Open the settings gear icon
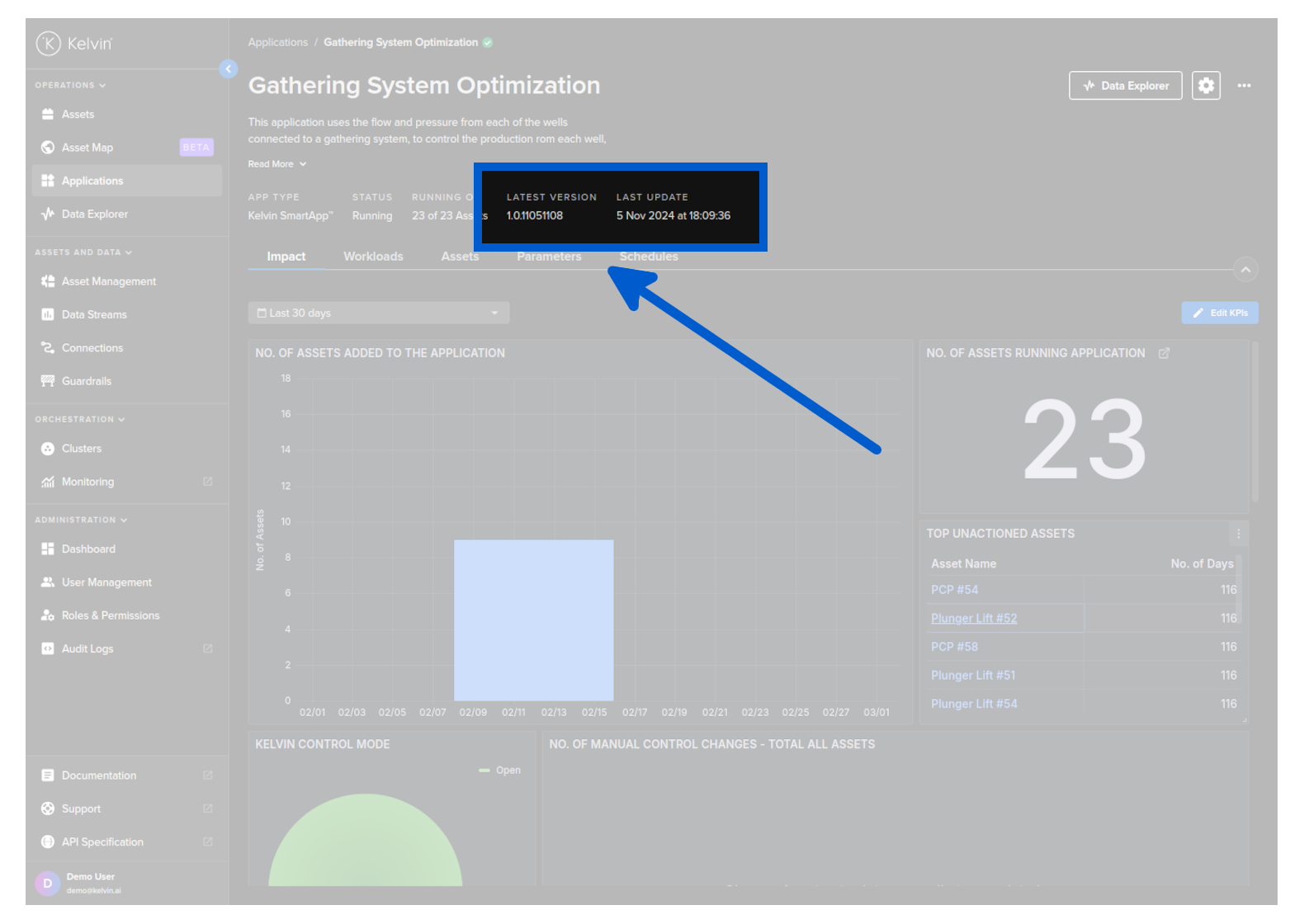Screen dimensions: 1304x924 [1206, 86]
